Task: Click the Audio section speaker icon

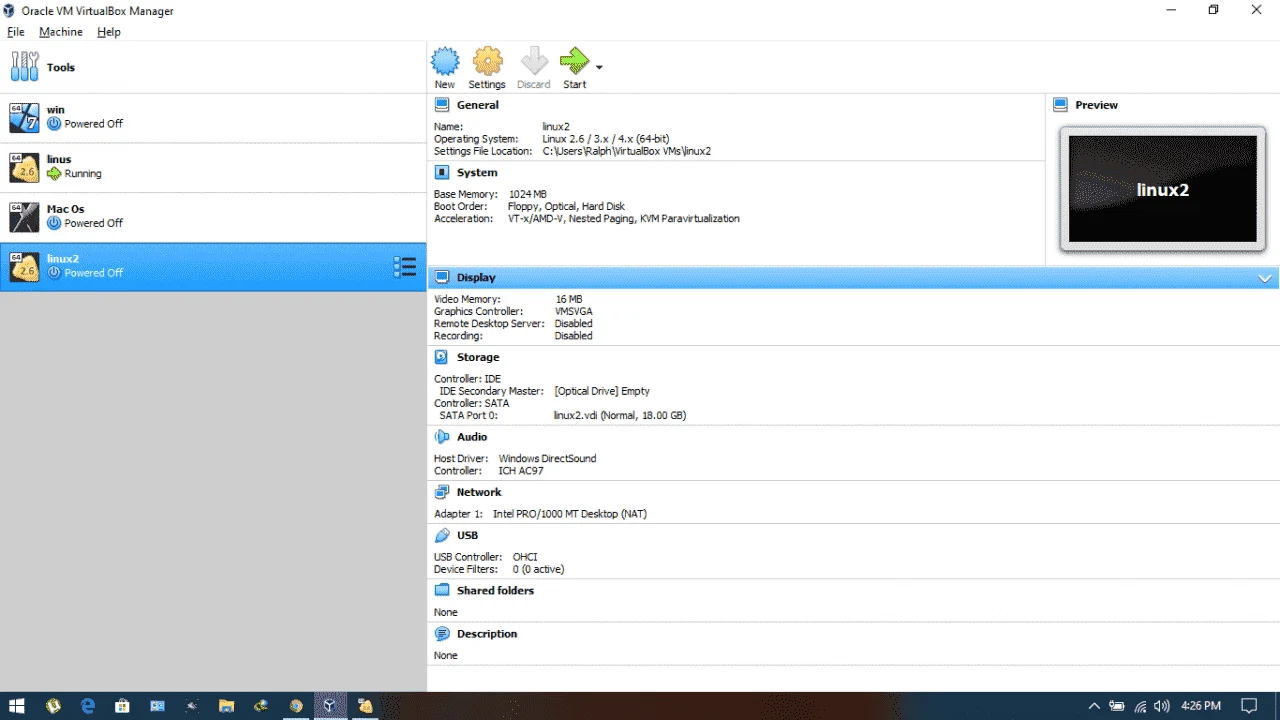Action: 442,437
